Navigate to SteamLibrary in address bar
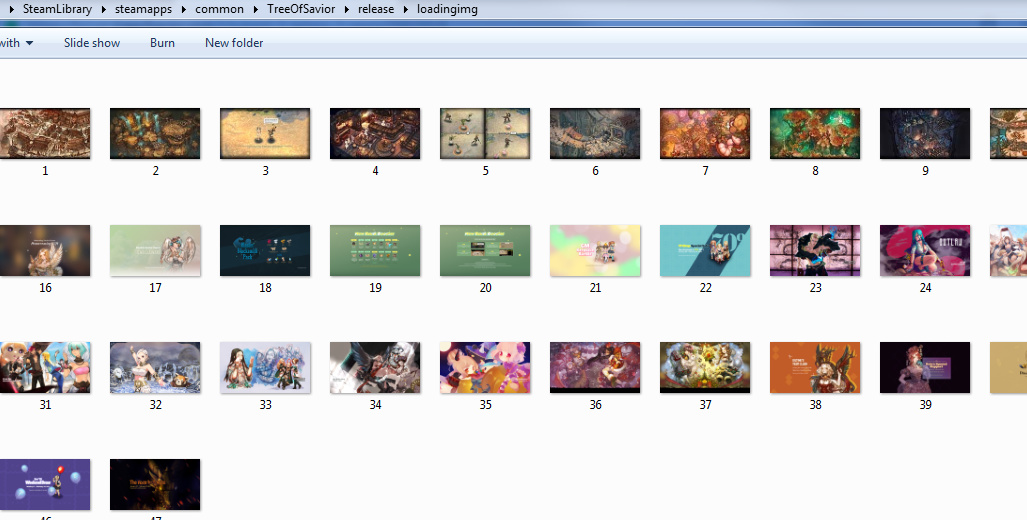Screen dimensions: 1027x520 click(57, 9)
